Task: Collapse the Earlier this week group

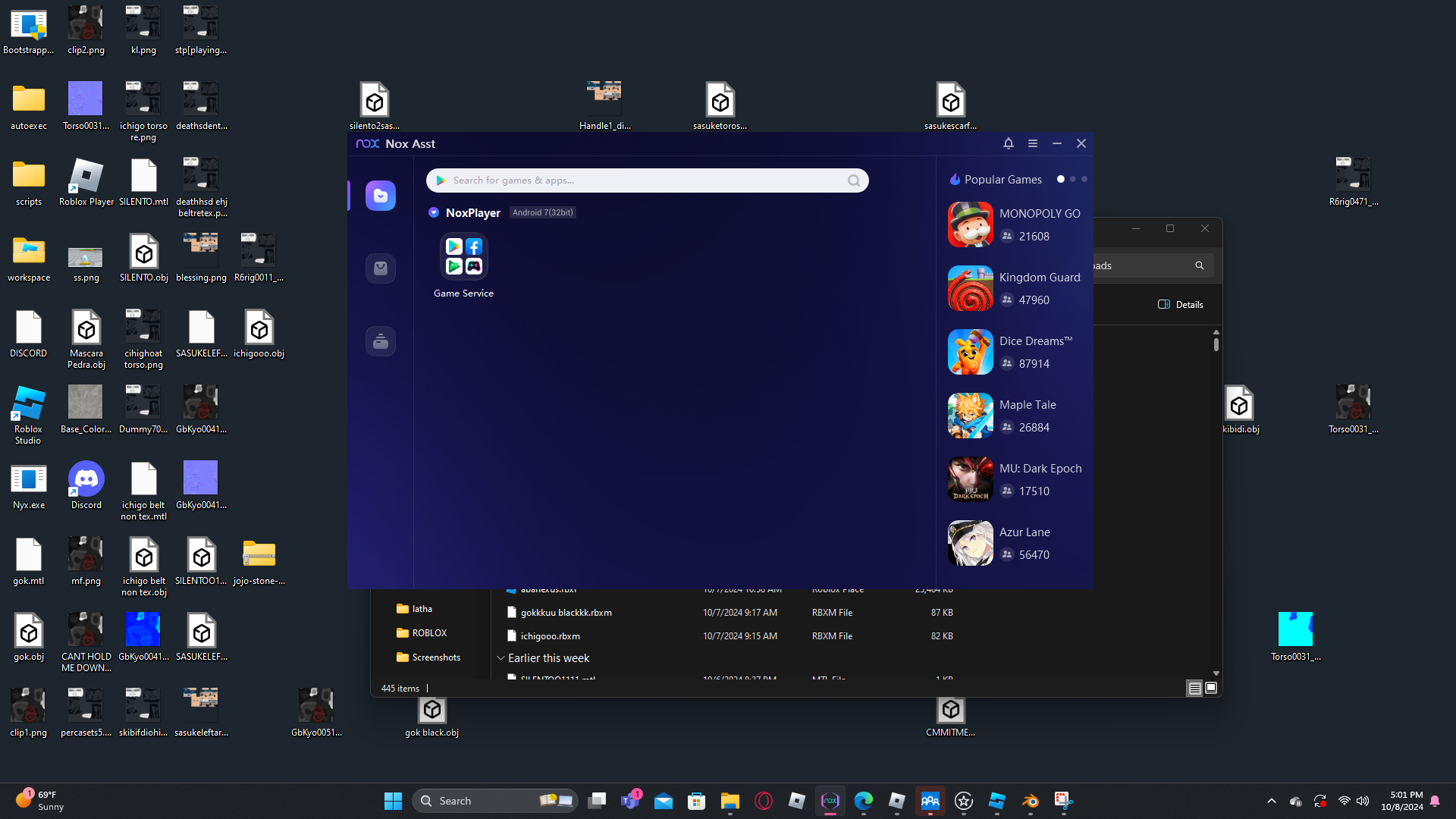Action: (x=500, y=658)
